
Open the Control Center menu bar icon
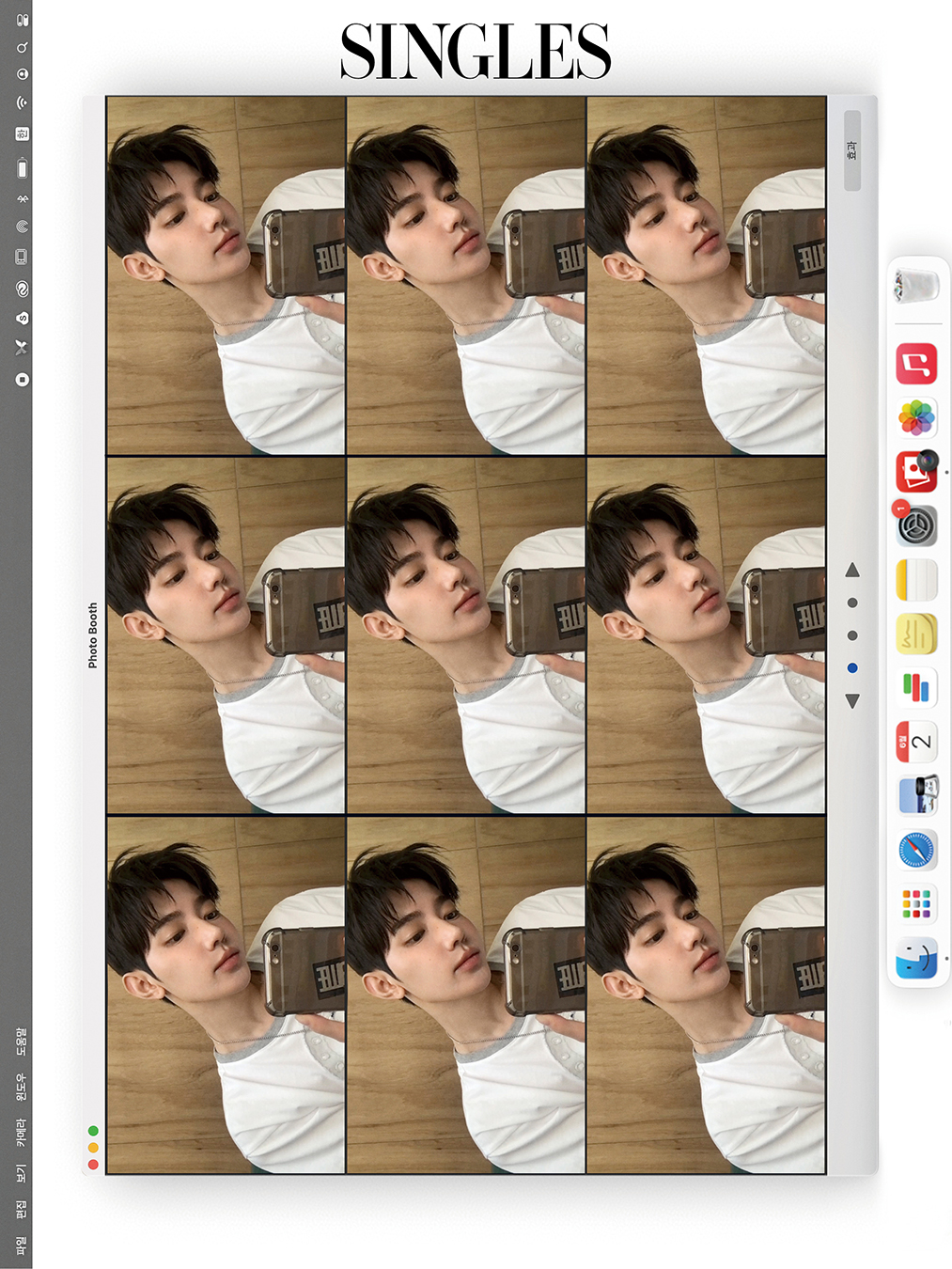23,20
